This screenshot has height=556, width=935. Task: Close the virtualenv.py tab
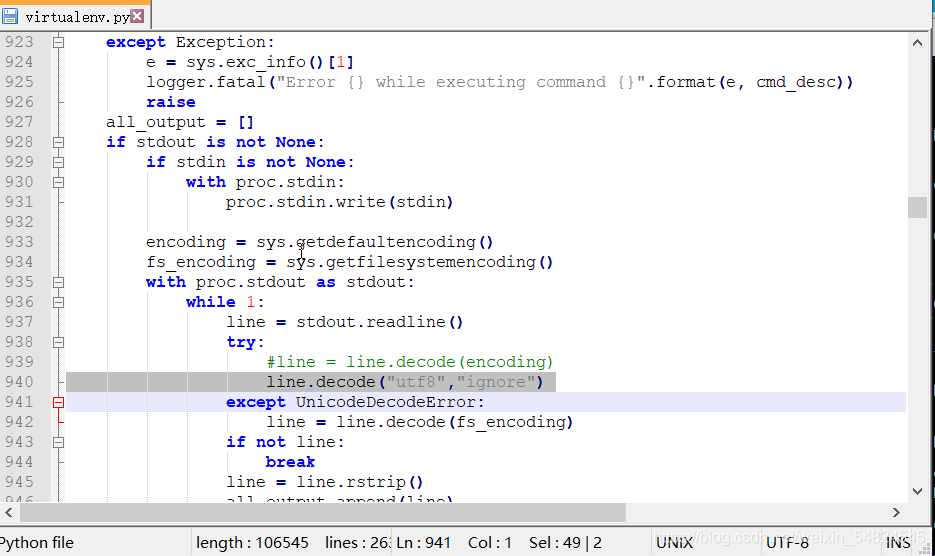coord(137,16)
